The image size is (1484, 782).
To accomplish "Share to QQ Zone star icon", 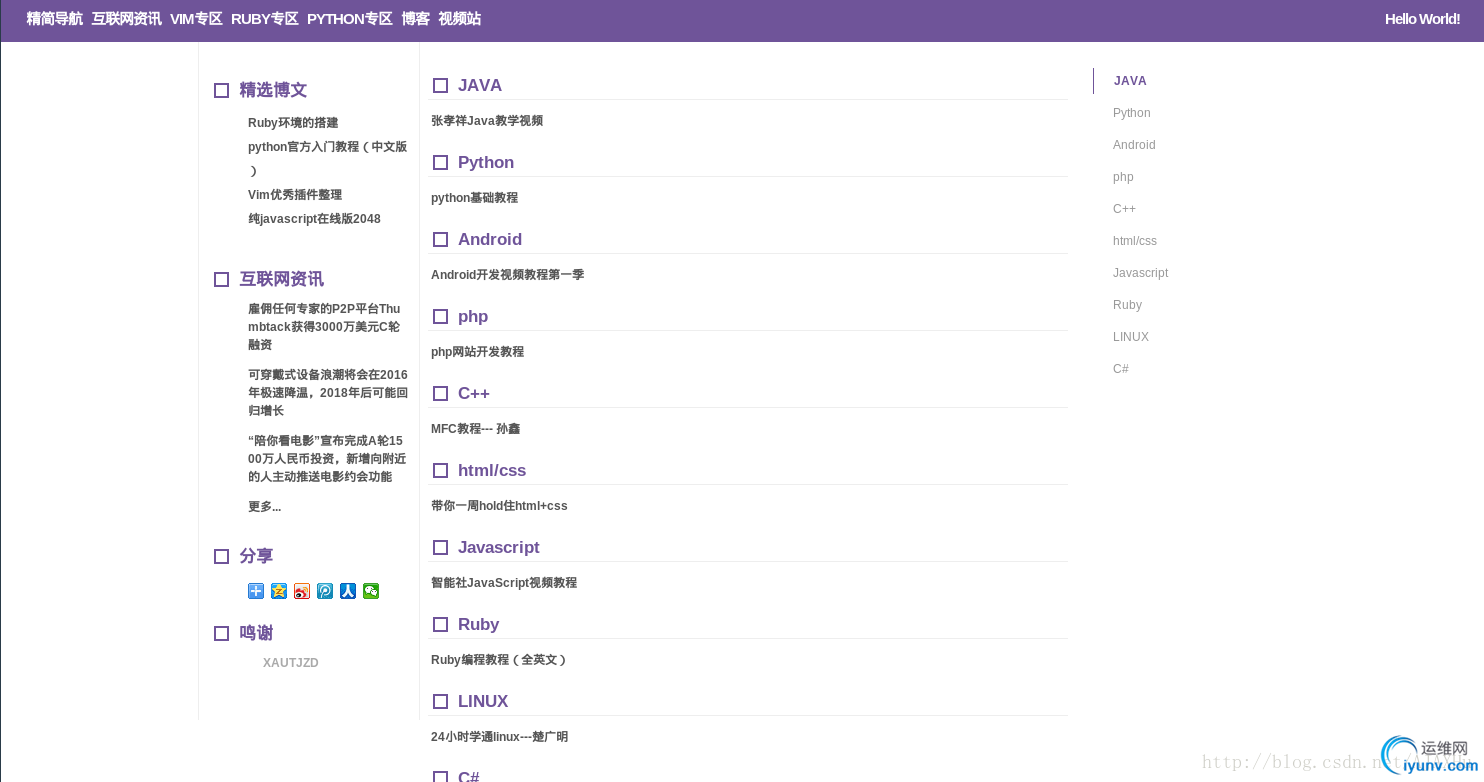I will 279,591.
